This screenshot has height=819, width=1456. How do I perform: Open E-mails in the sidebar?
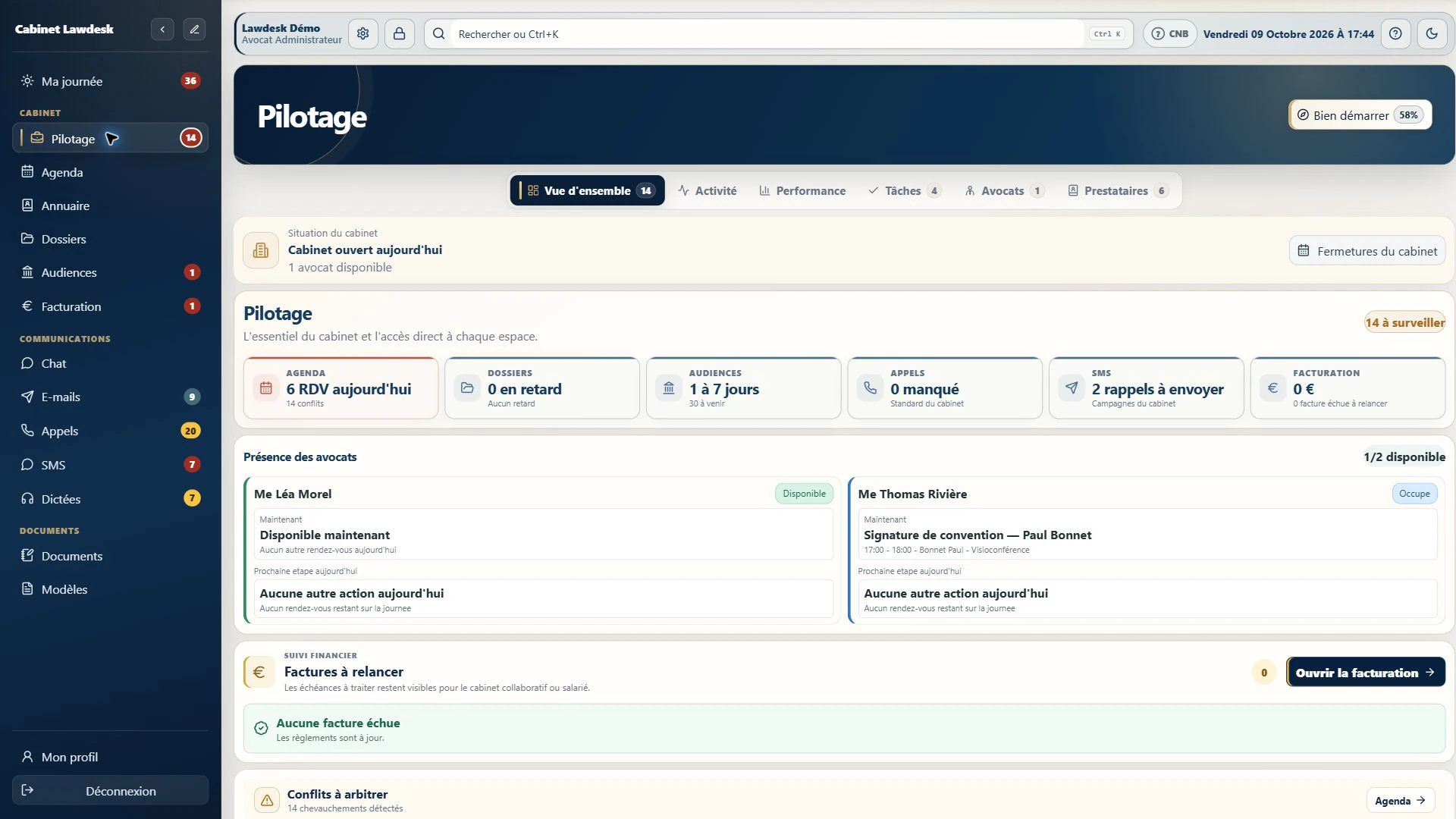pos(110,397)
